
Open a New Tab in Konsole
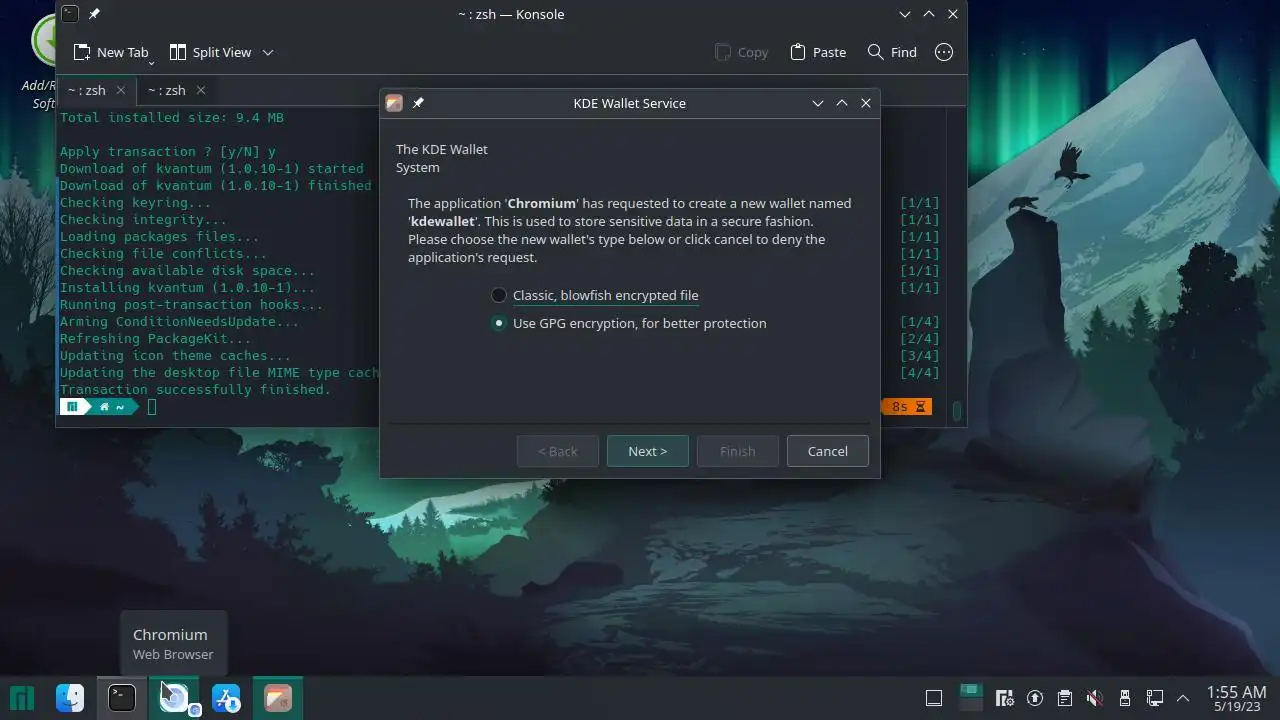111,52
